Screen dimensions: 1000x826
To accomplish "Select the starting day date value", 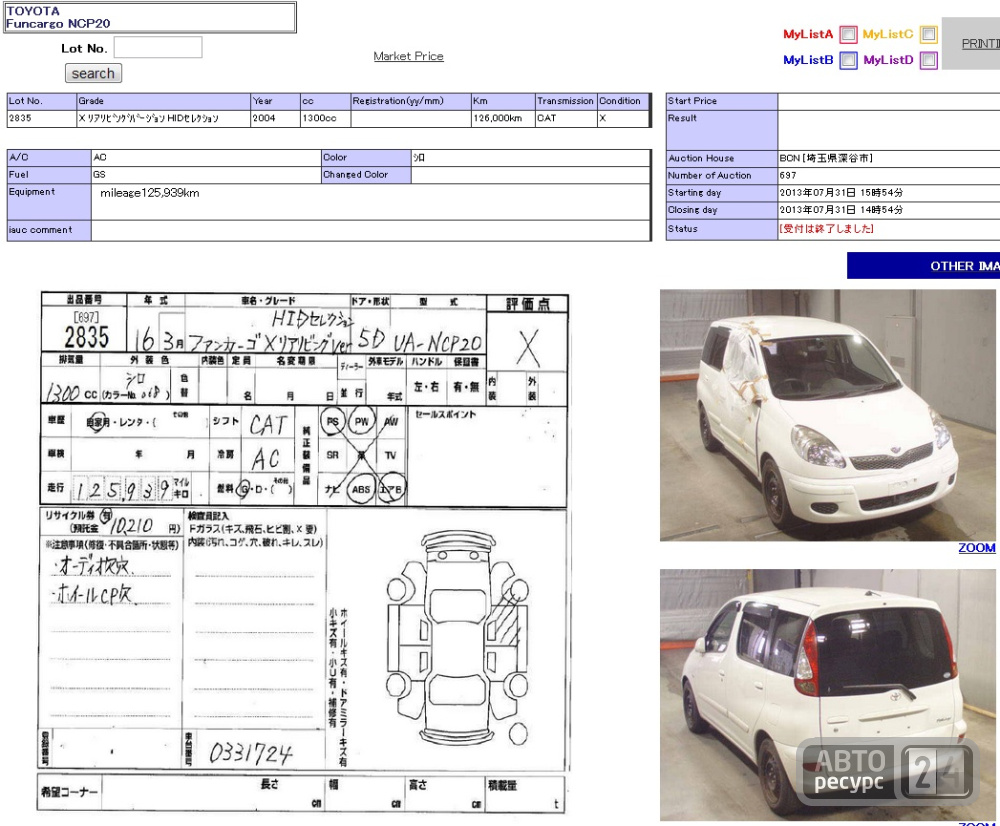I will click(841, 193).
